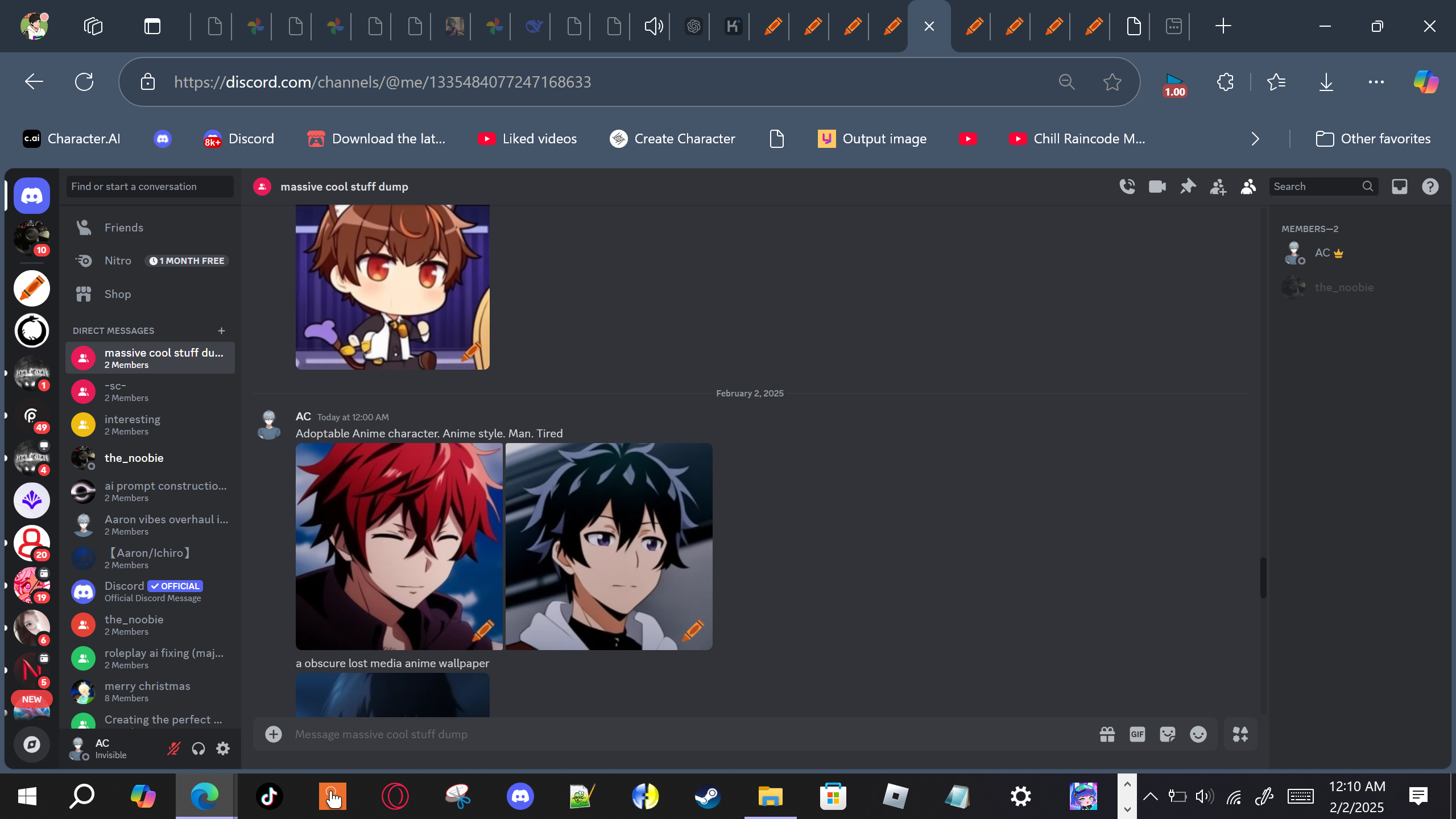Open the Friends tab
The width and height of the screenshot is (1456, 819).
(x=123, y=227)
